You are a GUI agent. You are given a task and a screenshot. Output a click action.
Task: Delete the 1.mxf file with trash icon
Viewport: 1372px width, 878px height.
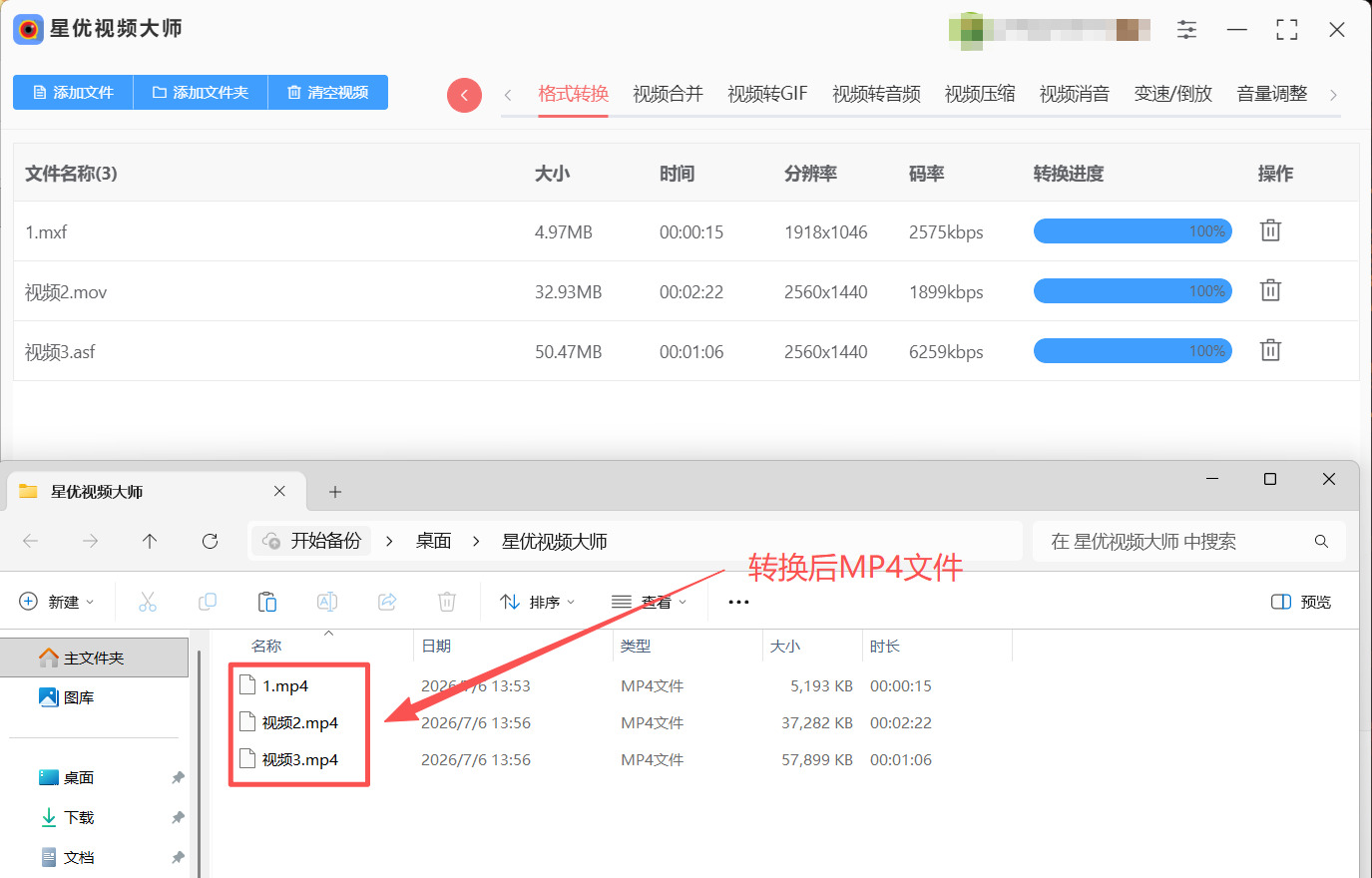pos(1270,230)
